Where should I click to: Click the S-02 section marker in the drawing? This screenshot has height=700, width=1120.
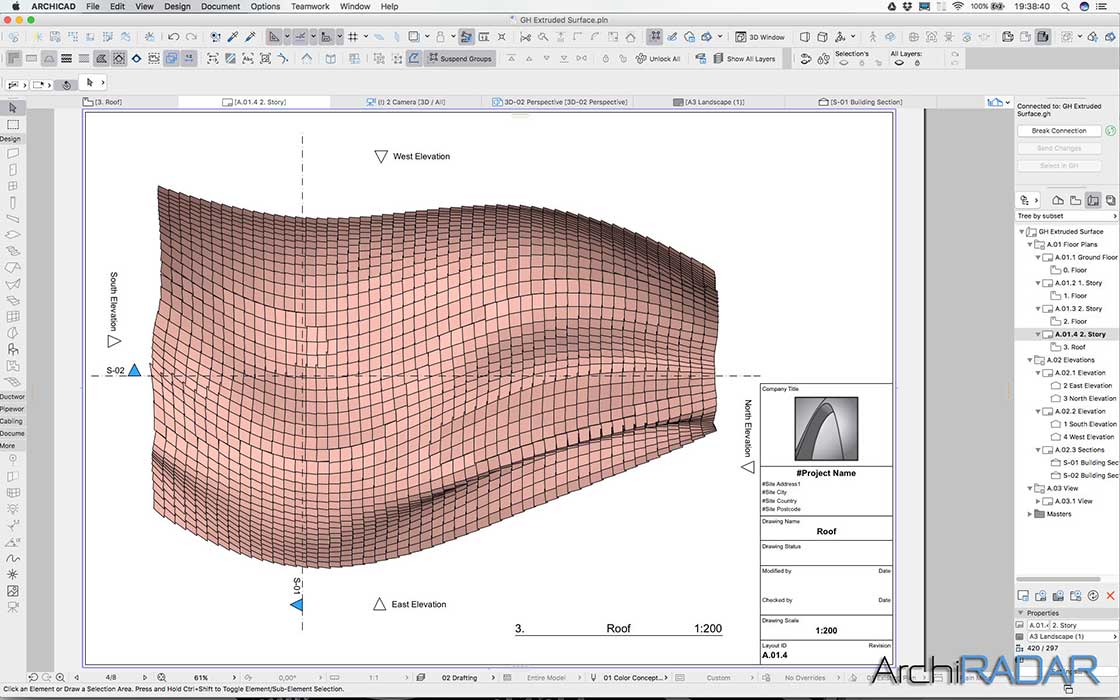pos(133,370)
